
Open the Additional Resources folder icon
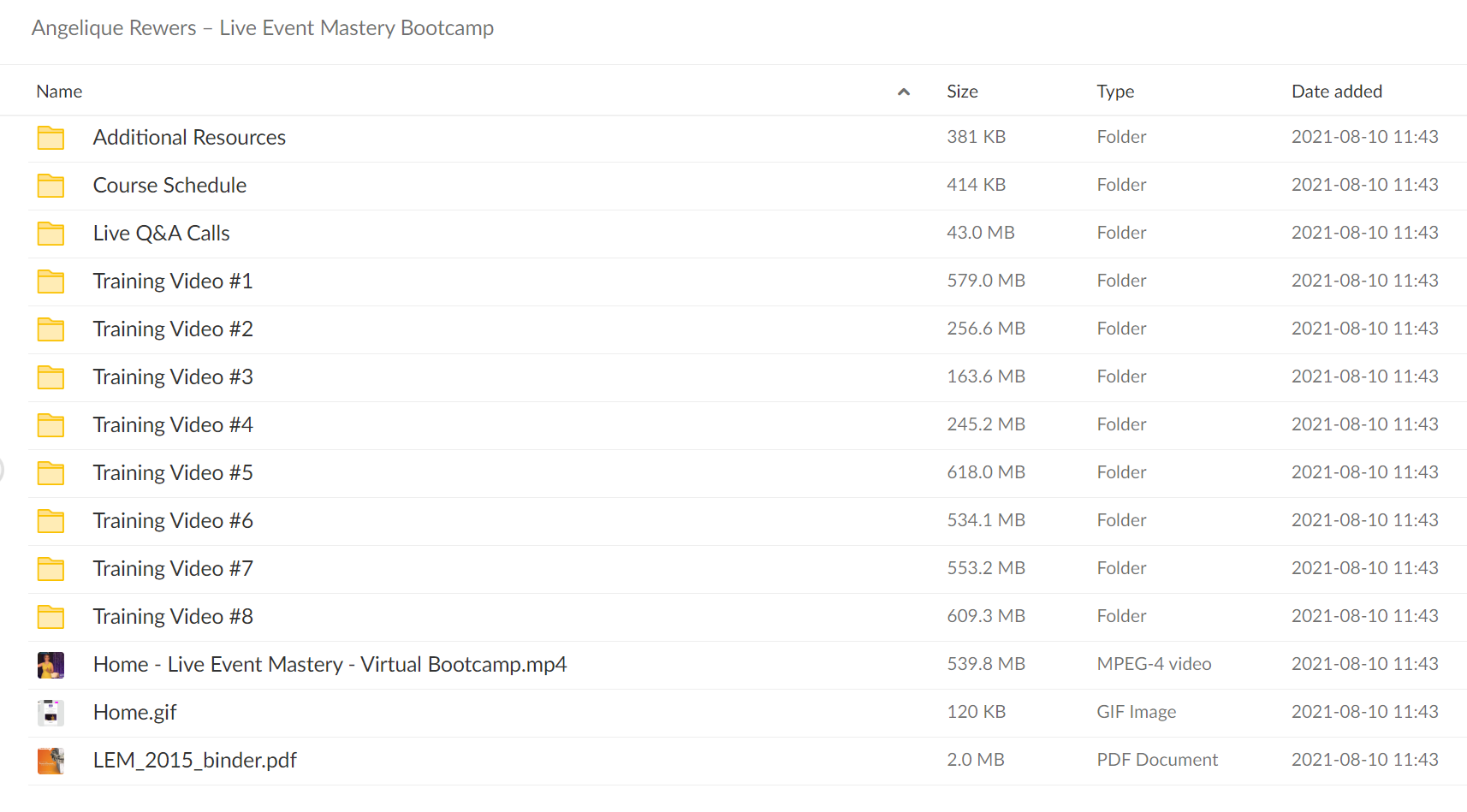tap(50, 138)
